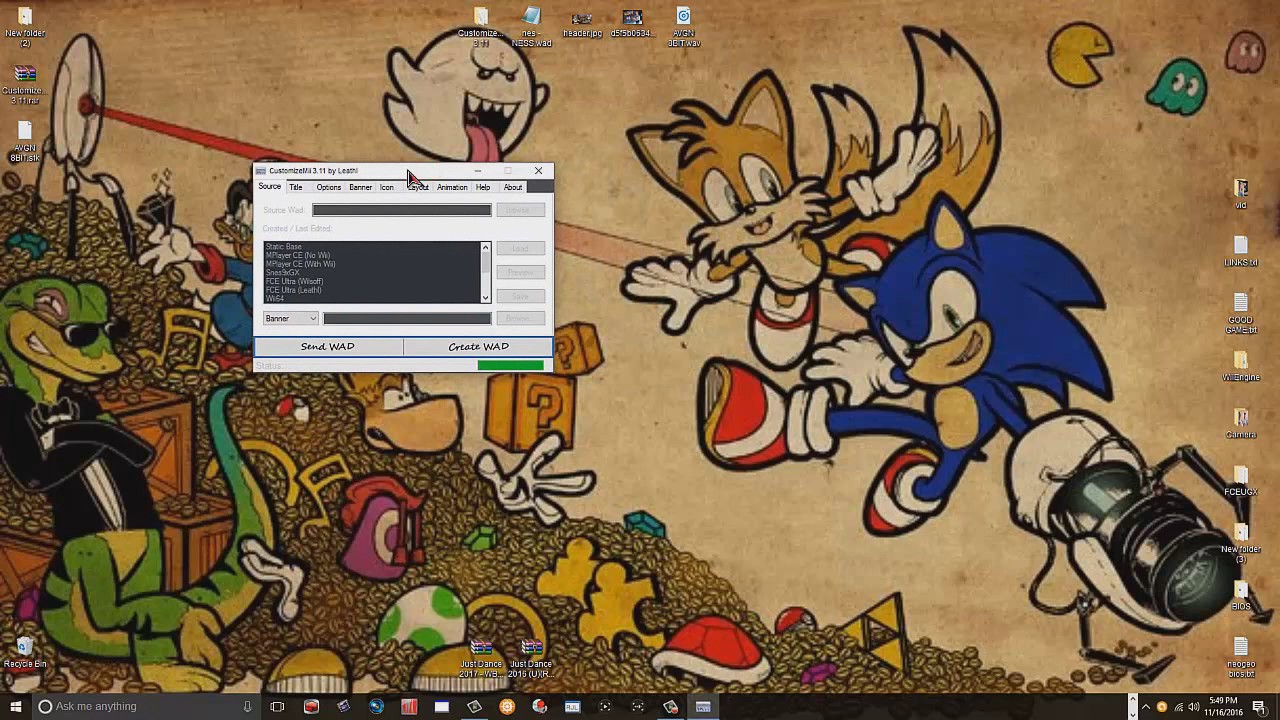Click the Save button
Image resolution: width=1280 pixels, height=720 pixels.
520,296
